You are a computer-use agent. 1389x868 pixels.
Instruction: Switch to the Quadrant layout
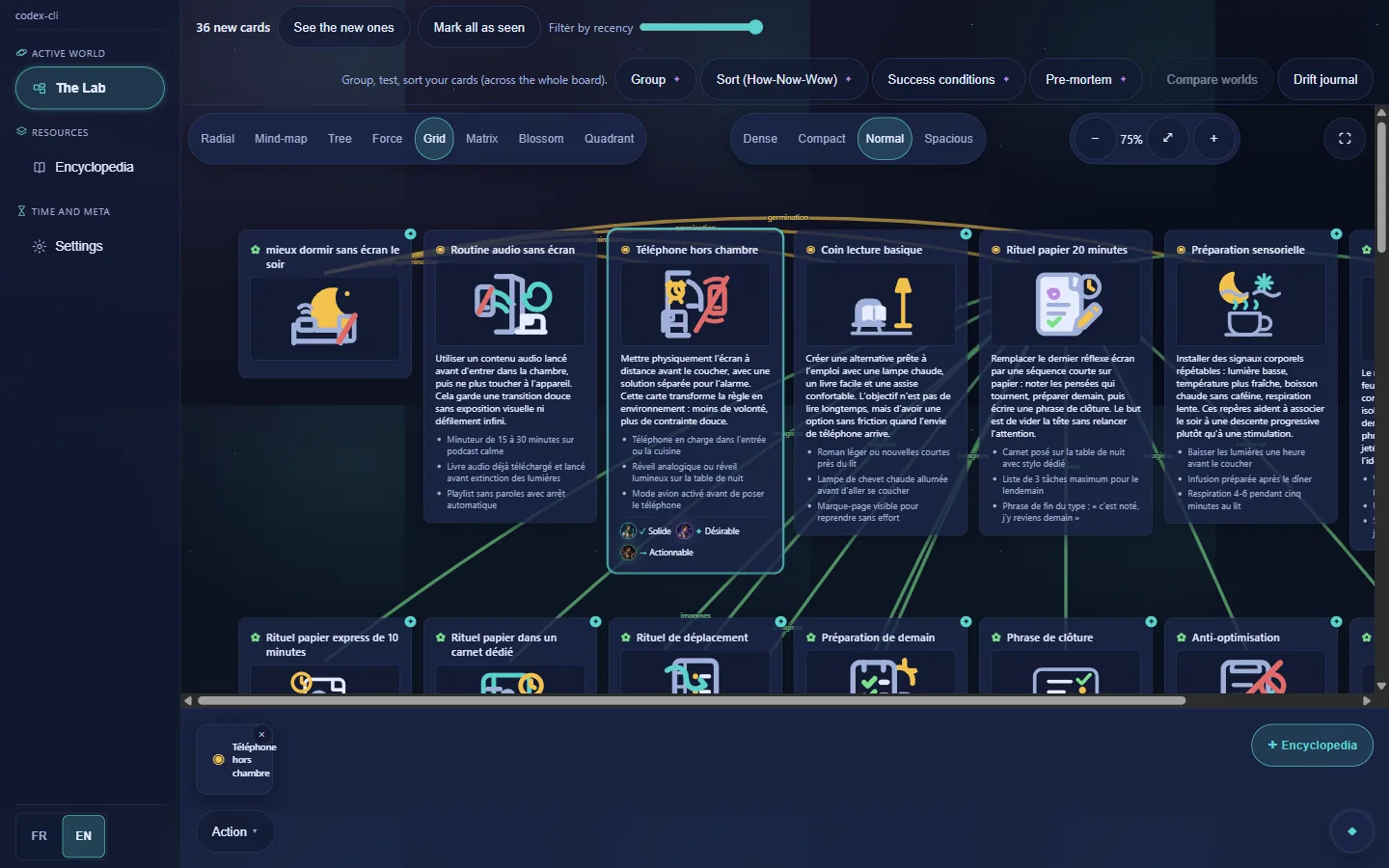tap(609, 139)
